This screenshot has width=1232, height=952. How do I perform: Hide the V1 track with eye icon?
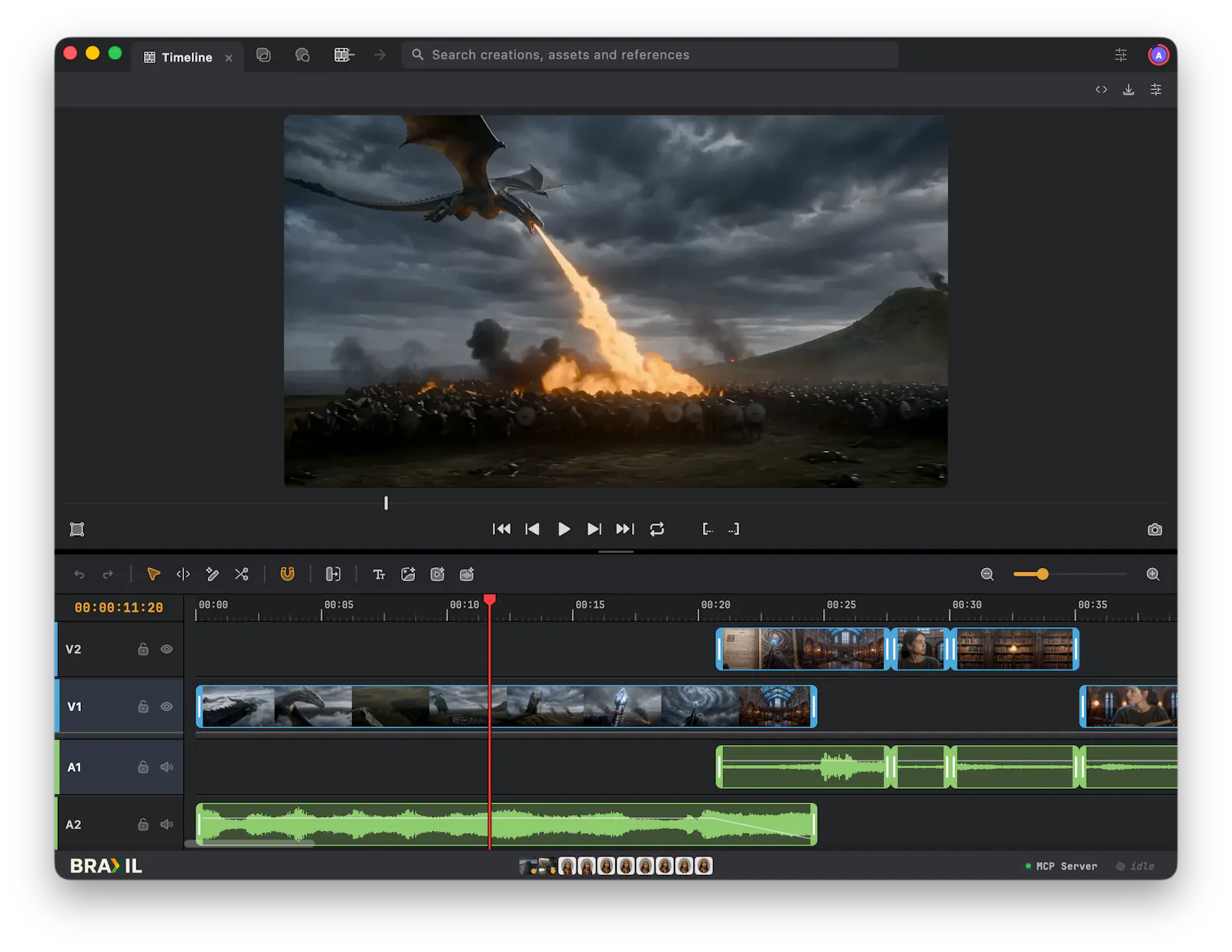166,706
